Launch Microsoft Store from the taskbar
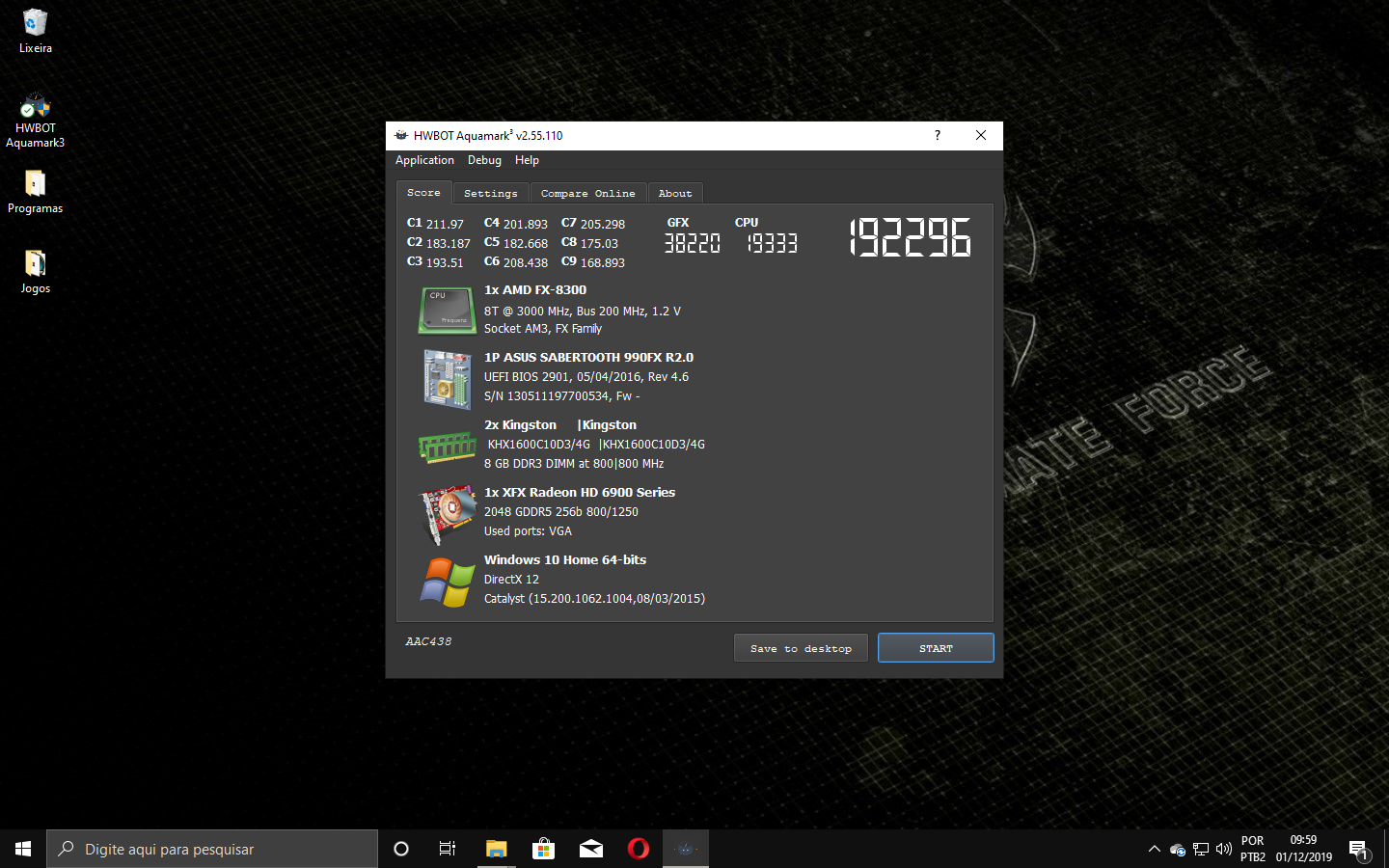The image size is (1389, 868). pos(543,849)
